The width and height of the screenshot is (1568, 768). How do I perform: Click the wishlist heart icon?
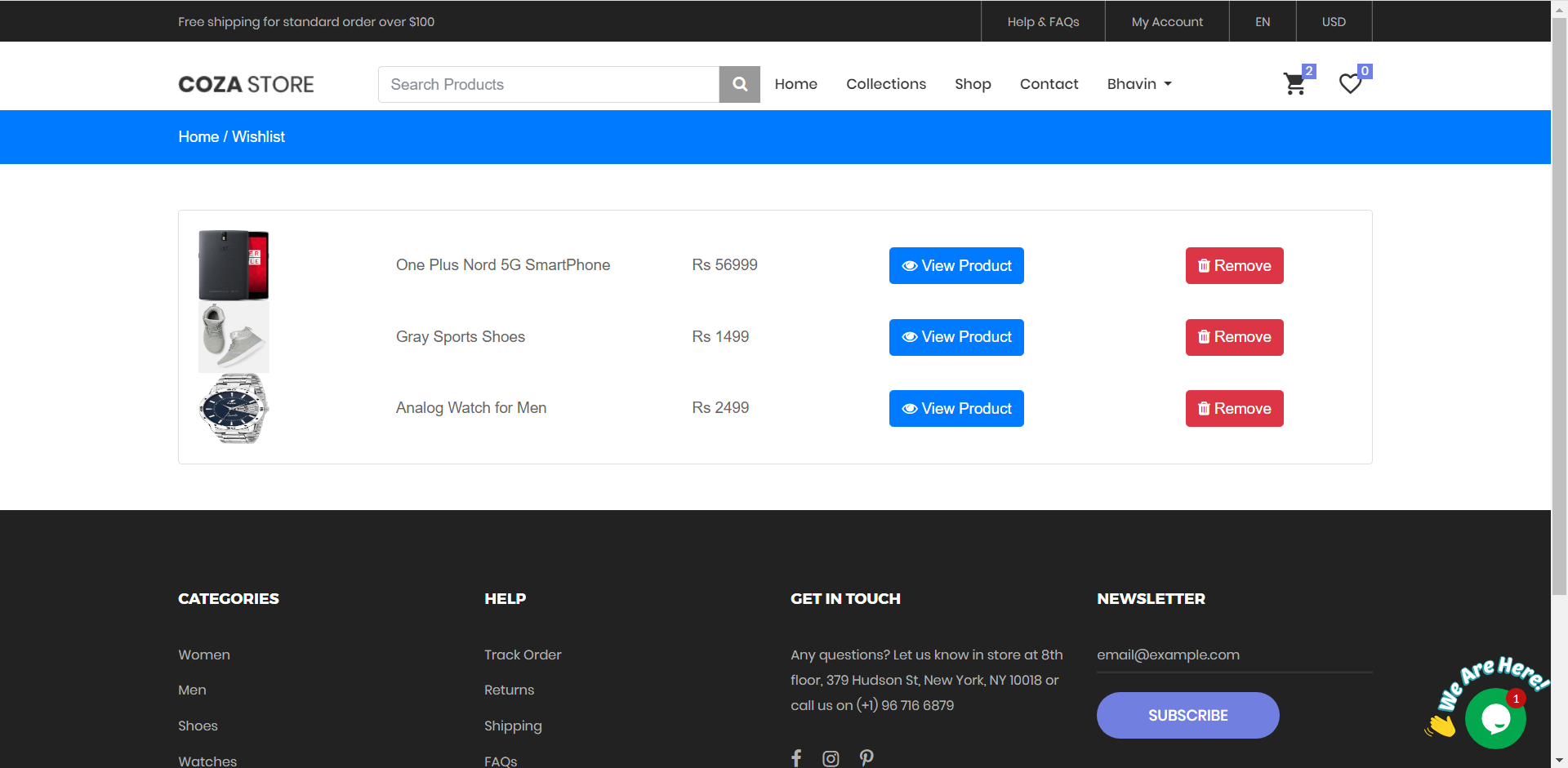1351,84
